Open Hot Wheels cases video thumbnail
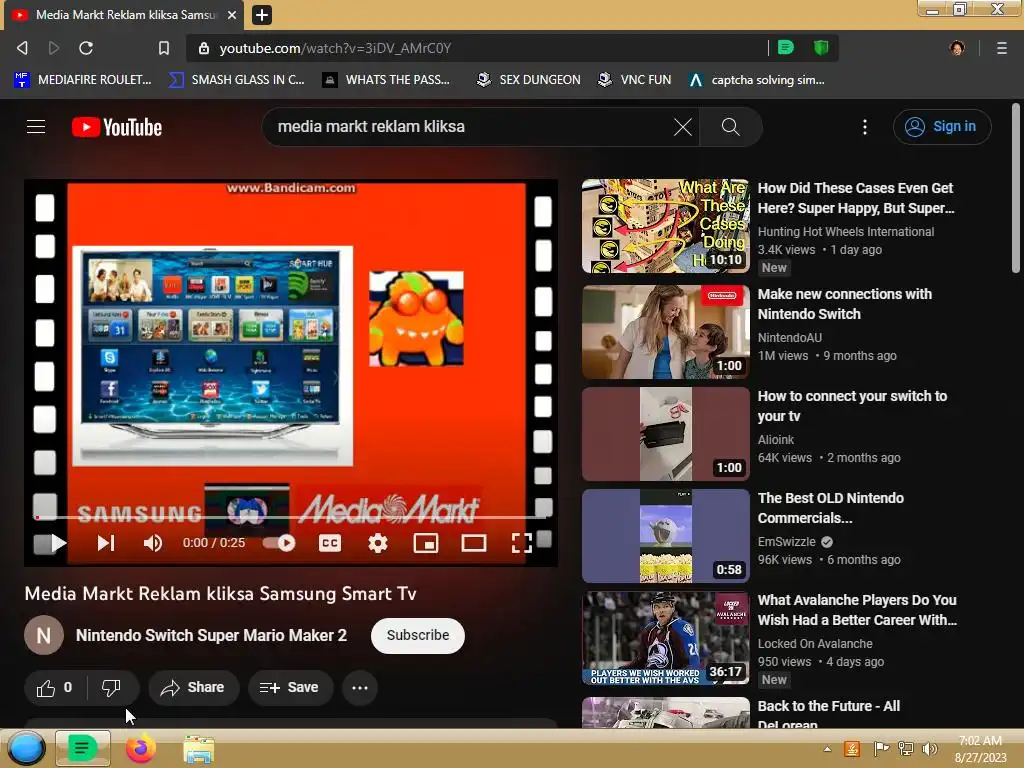 (x=665, y=226)
